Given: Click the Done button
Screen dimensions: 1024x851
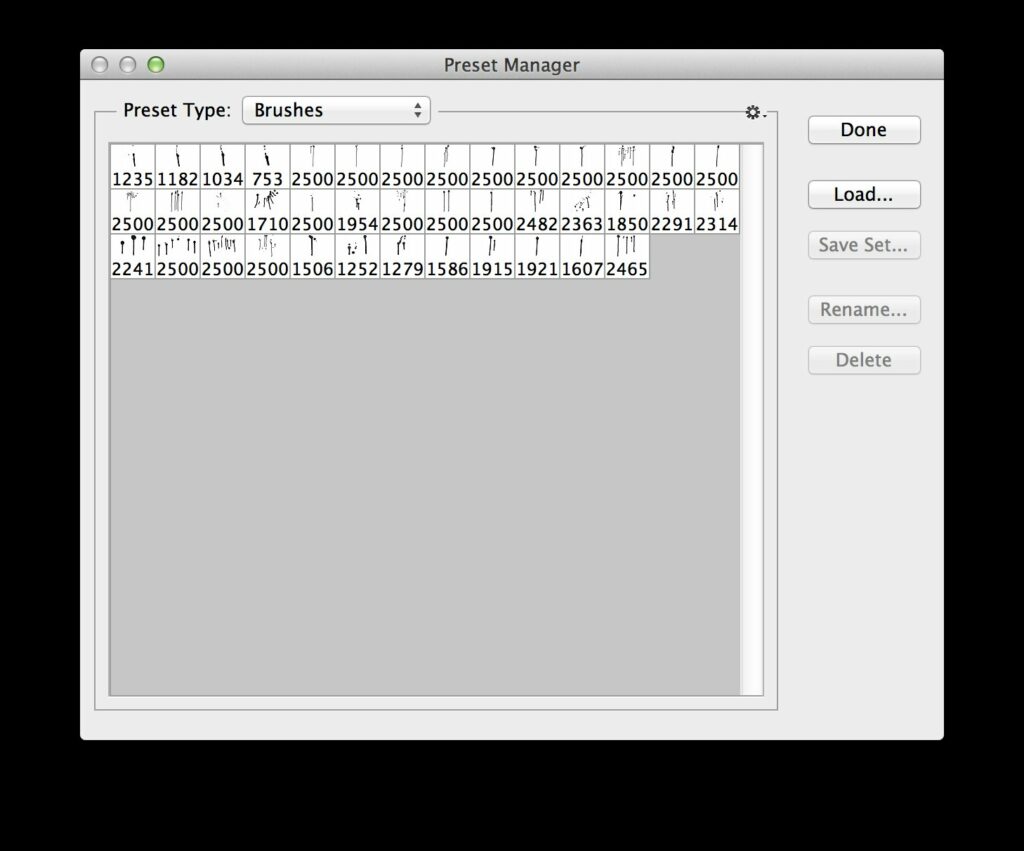Looking at the screenshot, I should [863, 130].
